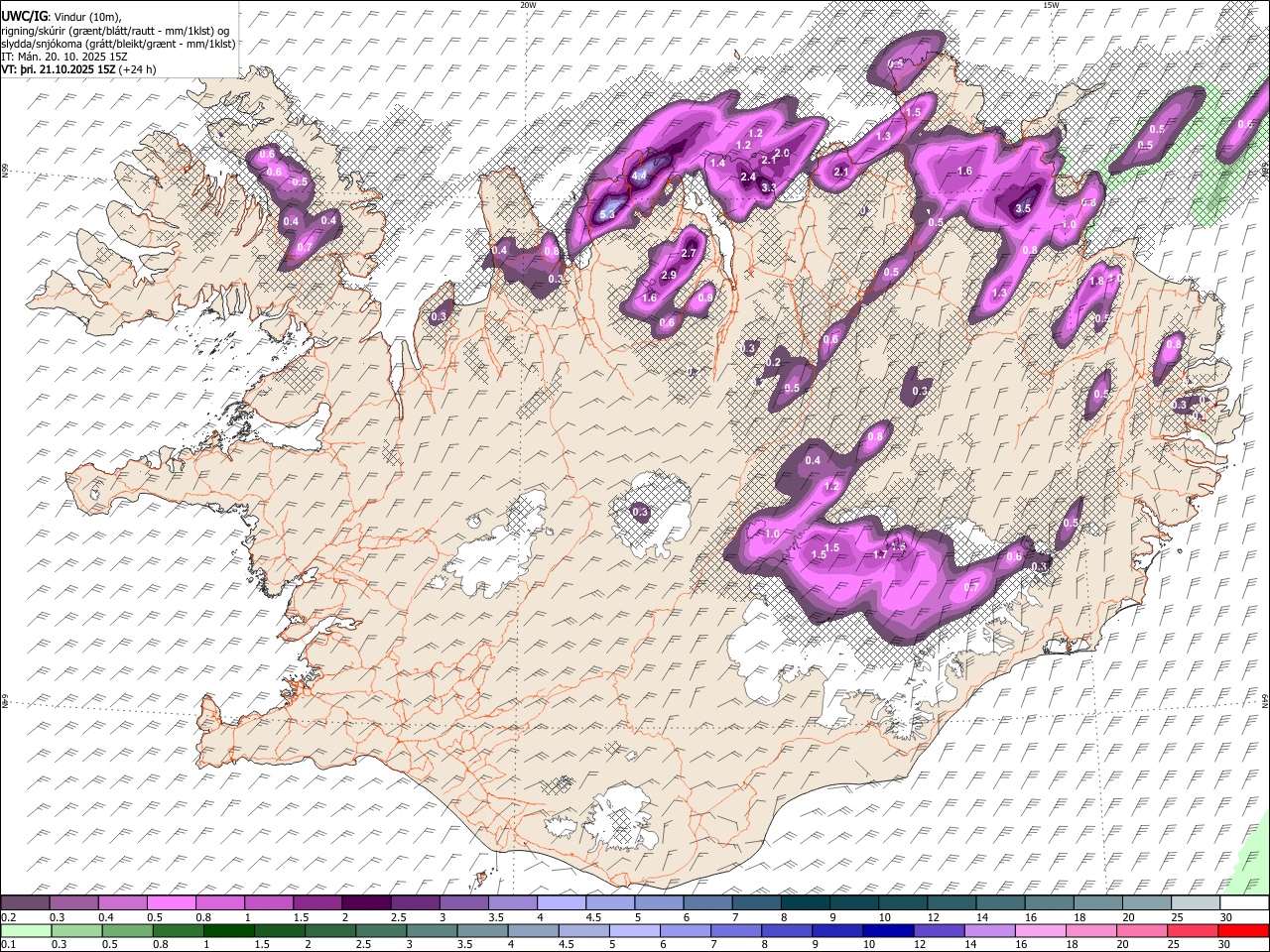The image size is (1270, 952).
Task: Pick the red swatch ending the lower legend
Action: (x=1243, y=930)
